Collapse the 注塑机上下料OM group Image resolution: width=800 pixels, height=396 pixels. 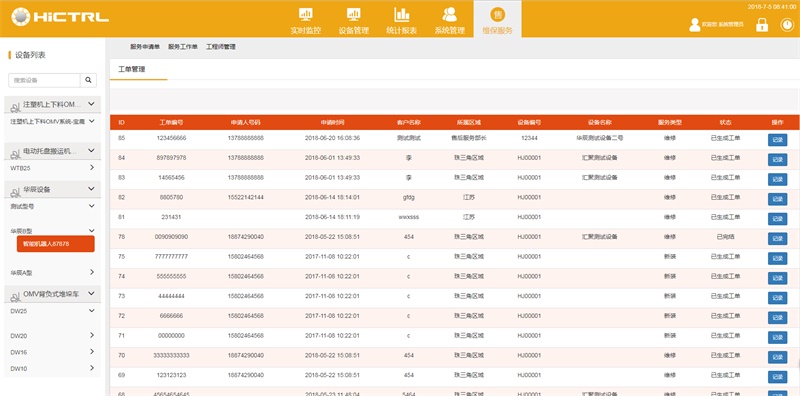[91, 104]
